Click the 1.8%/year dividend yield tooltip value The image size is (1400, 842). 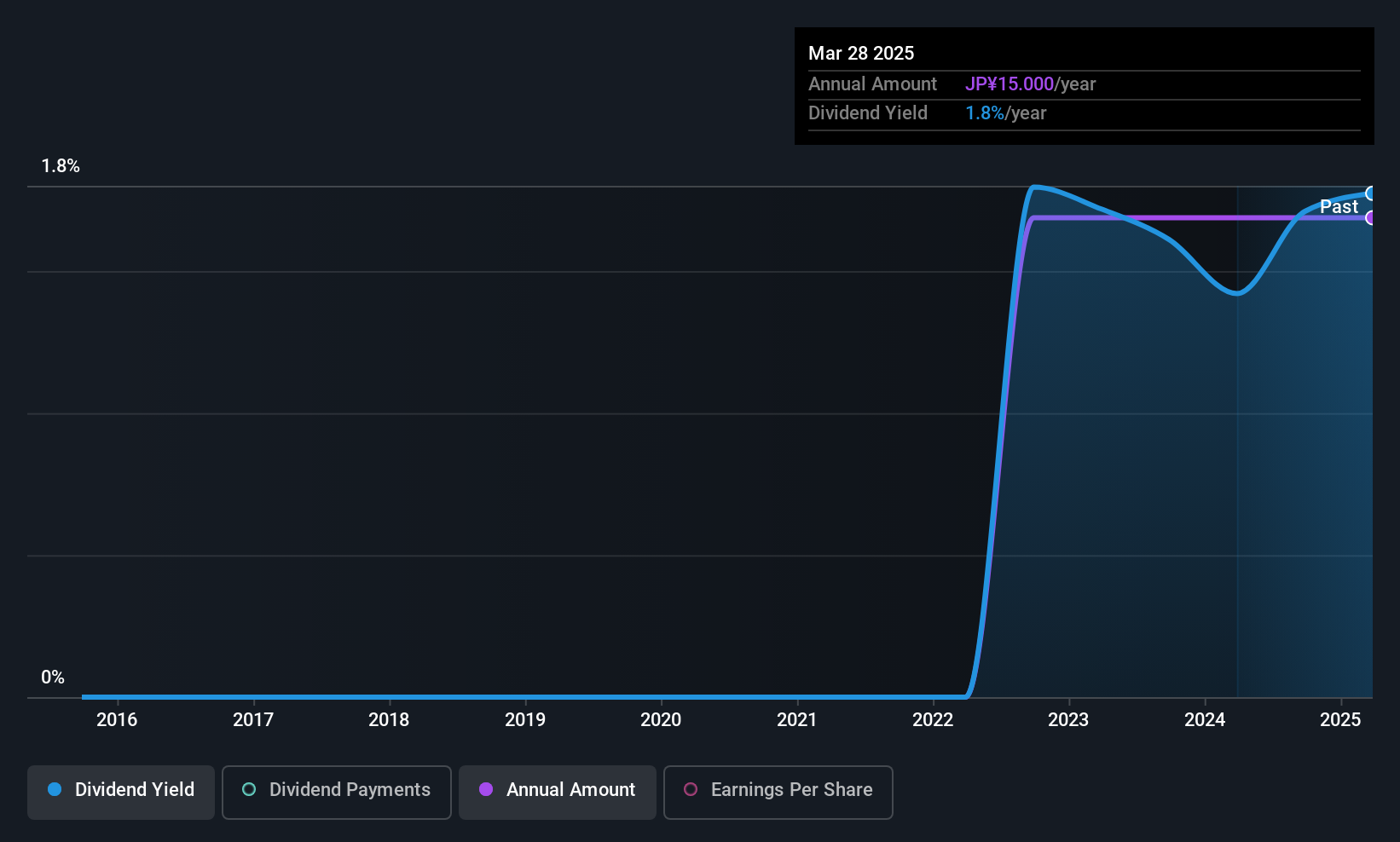coord(1005,113)
